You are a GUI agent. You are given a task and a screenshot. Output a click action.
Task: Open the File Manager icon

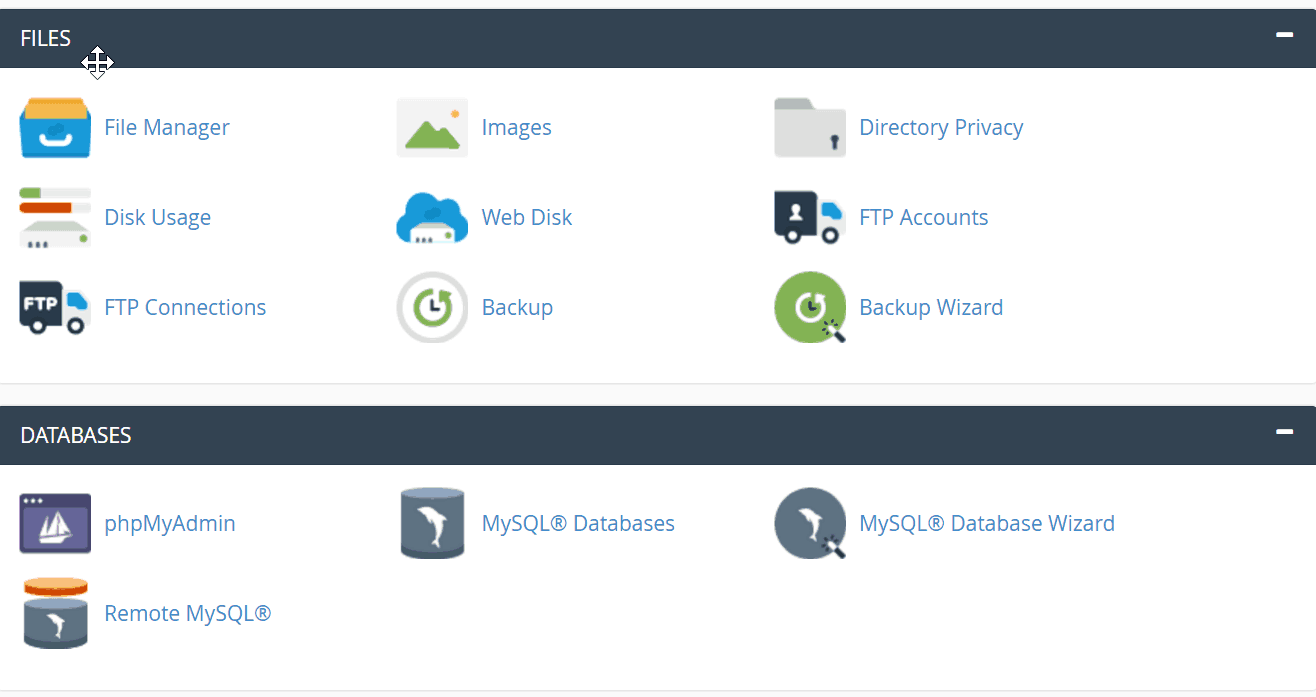pyautogui.click(x=55, y=128)
